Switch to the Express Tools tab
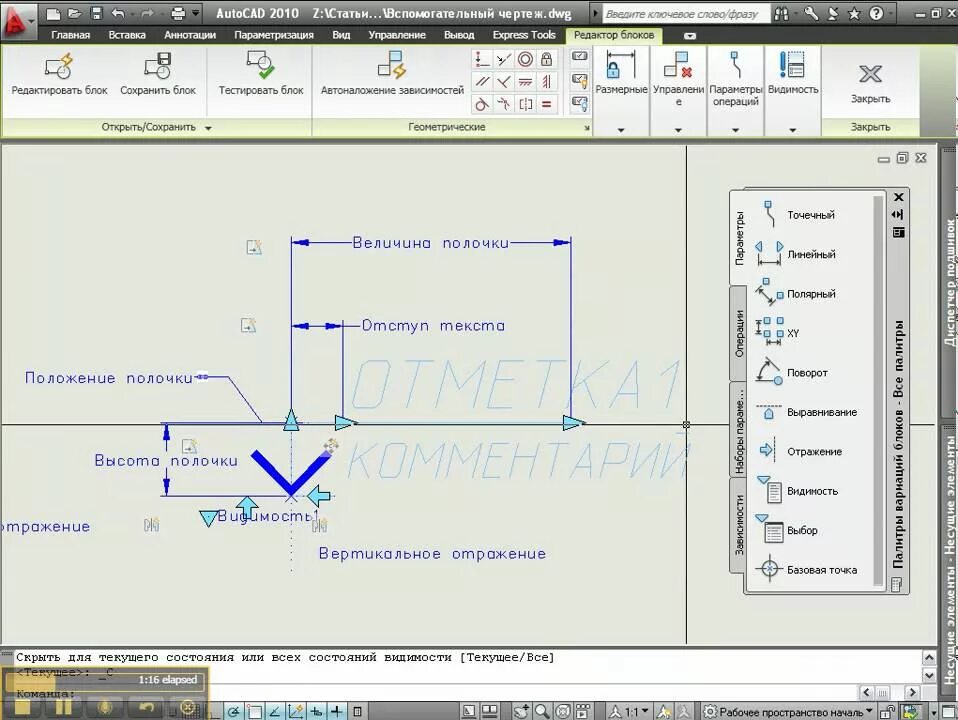Screen dimensions: 958x720 524,35
